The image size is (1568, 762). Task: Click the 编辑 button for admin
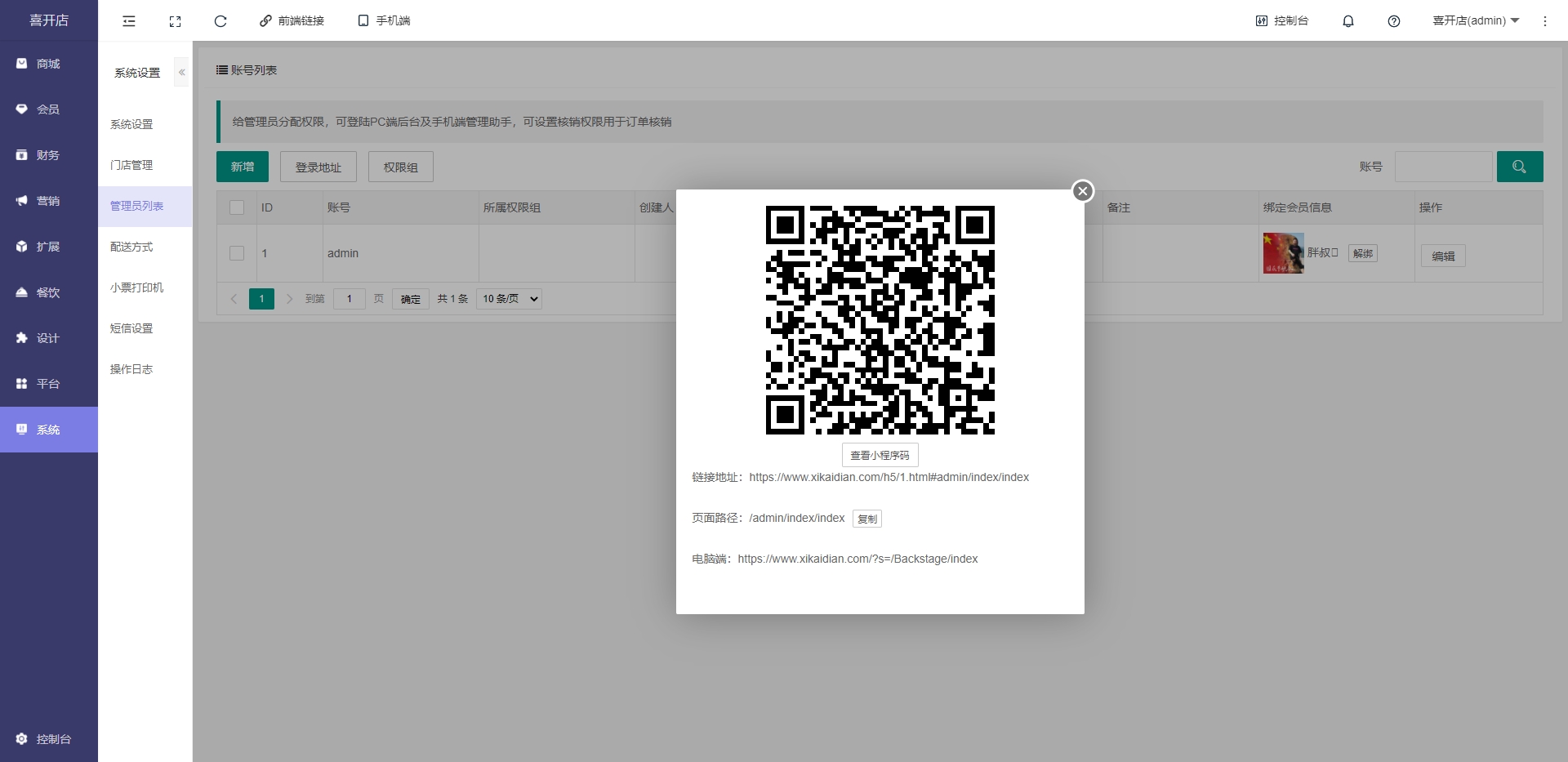tap(1443, 256)
